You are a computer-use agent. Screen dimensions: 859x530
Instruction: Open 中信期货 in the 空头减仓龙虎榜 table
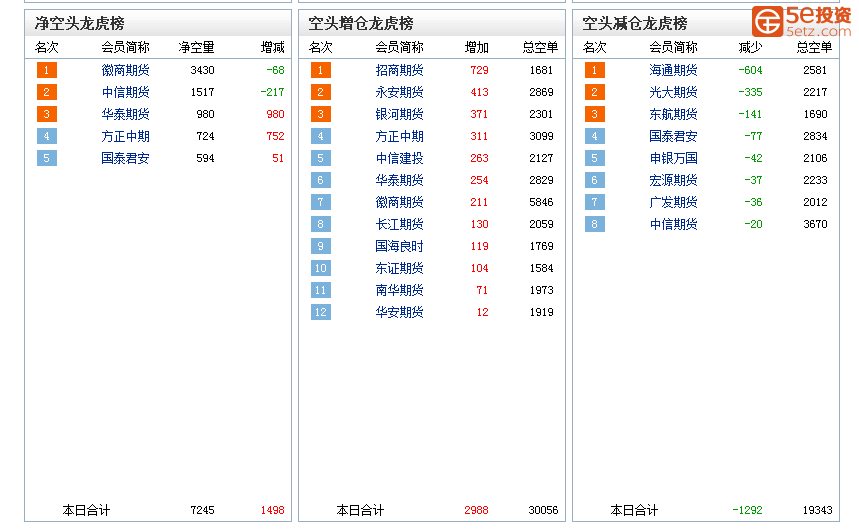point(673,224)
